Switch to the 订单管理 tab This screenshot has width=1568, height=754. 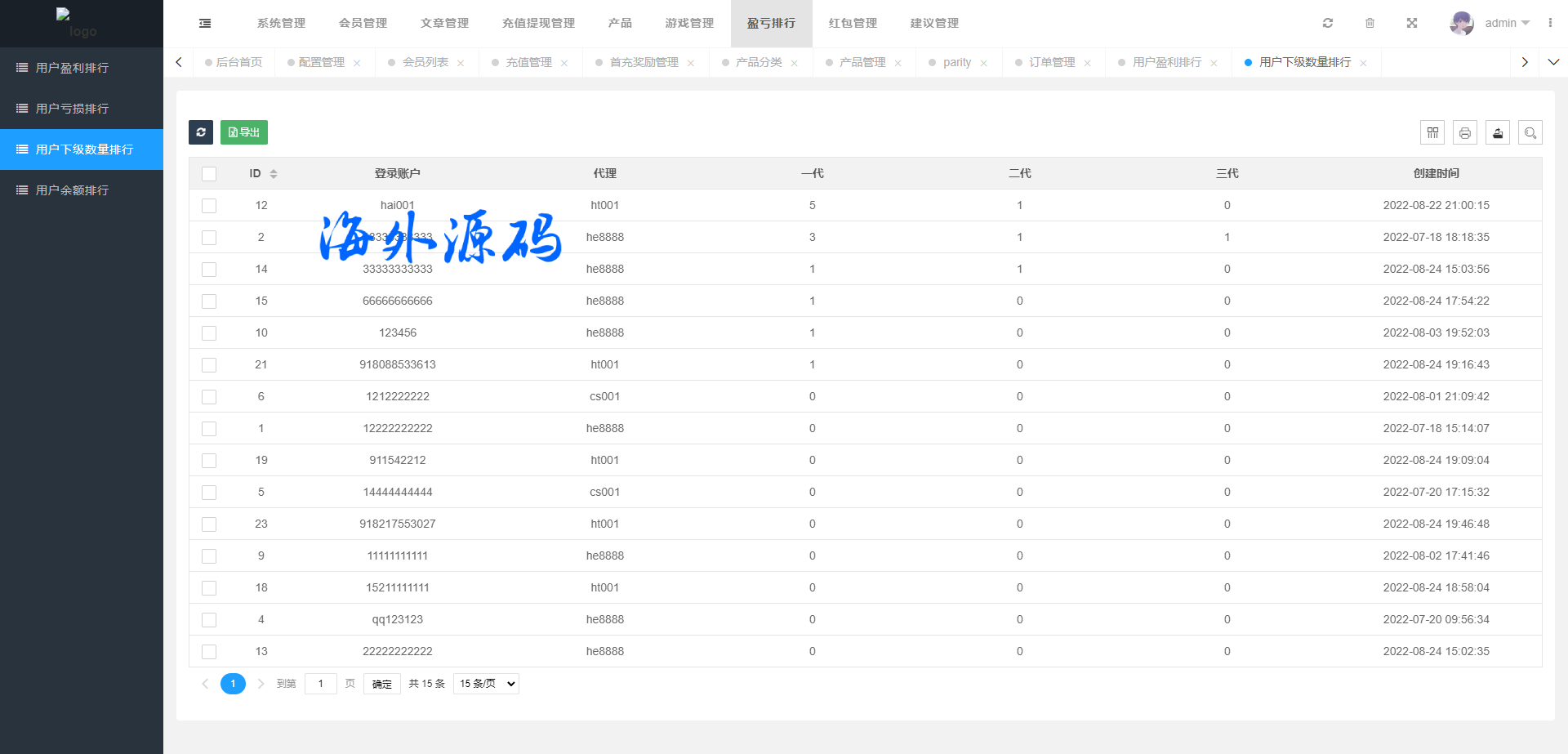click(x=1051, y=62)
